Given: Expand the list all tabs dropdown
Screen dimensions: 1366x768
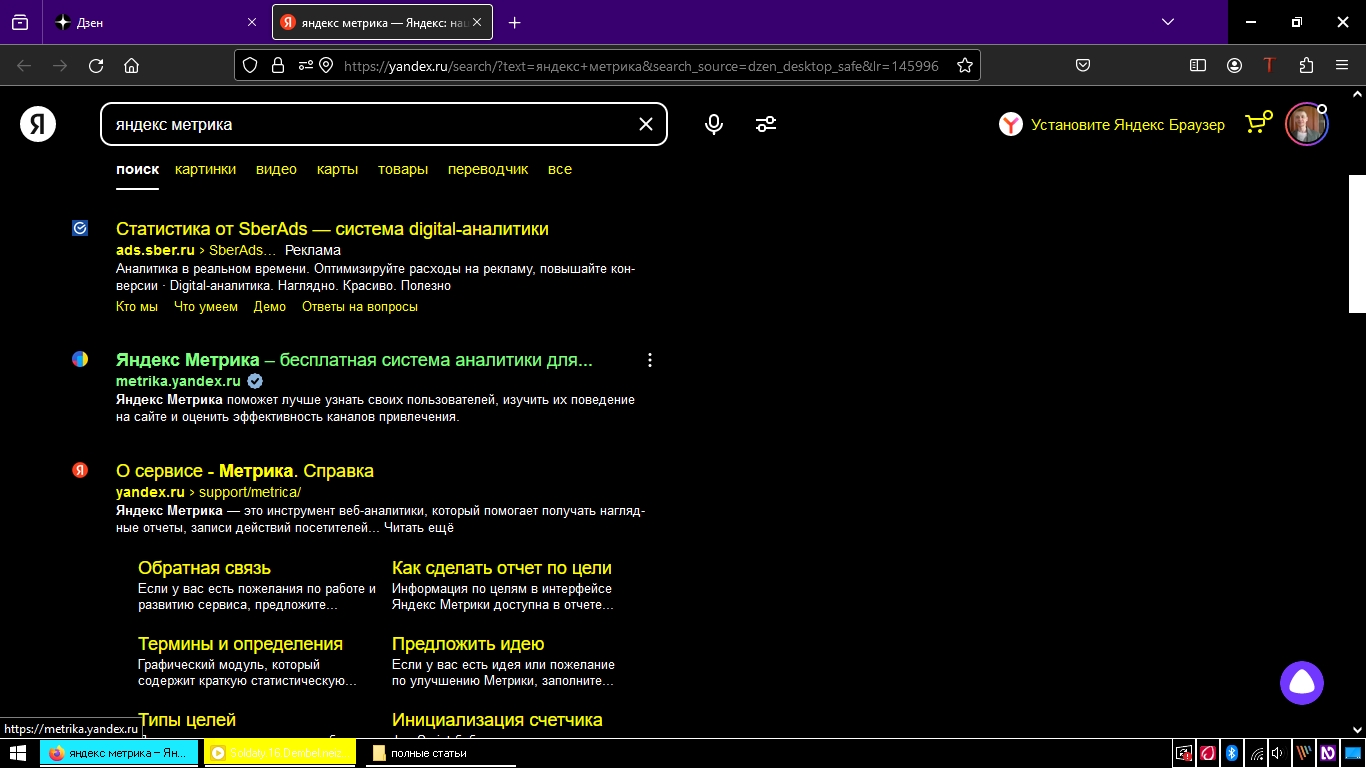Looking at the screenshot, I should [1167, 22].
